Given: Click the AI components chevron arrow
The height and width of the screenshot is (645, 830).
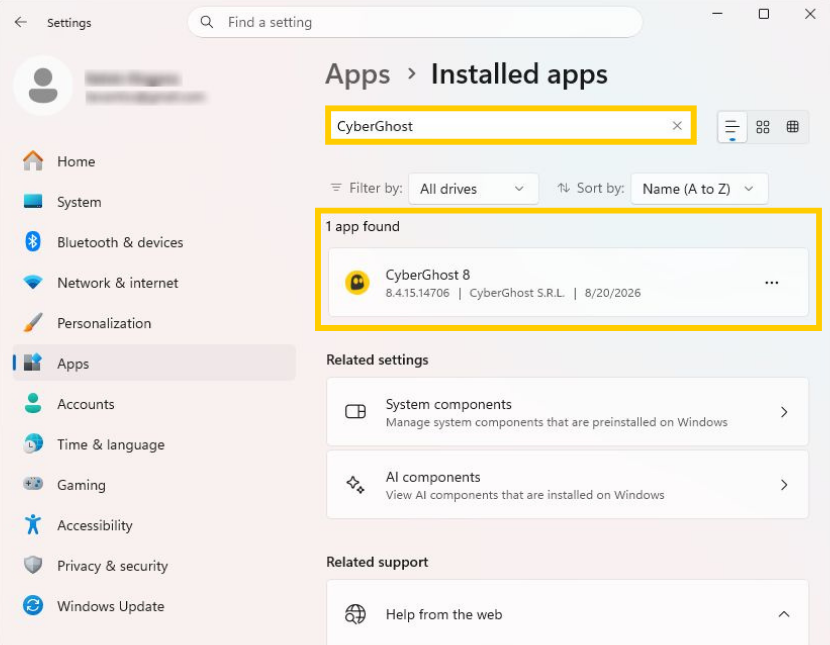Looking at the screenshot, I should click(x=784, y=485).
